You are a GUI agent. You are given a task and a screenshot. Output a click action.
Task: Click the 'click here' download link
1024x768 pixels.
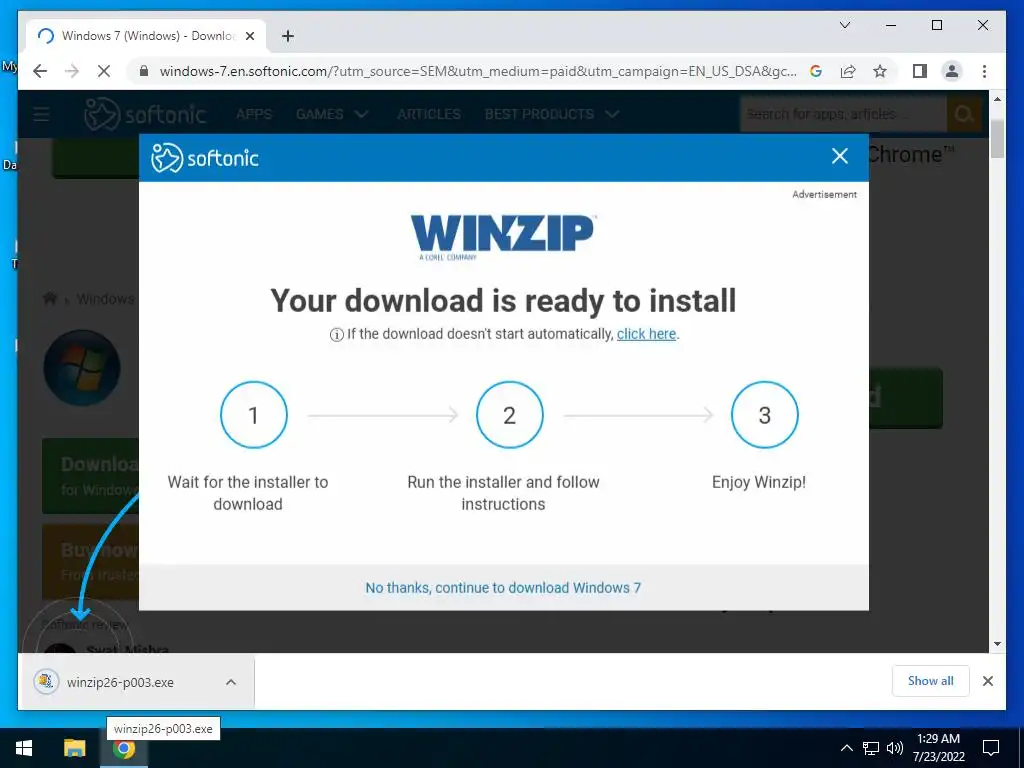tap(646, 334)
